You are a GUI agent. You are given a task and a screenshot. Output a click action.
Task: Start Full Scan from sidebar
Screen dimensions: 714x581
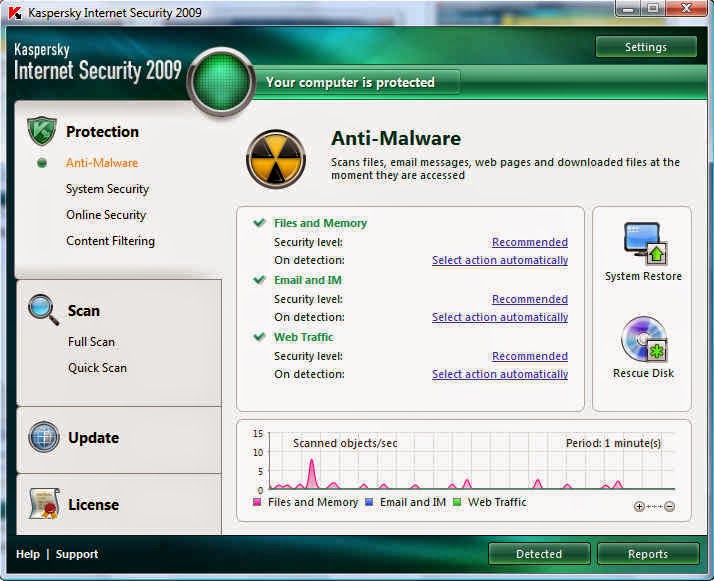(x=92, y=342)
